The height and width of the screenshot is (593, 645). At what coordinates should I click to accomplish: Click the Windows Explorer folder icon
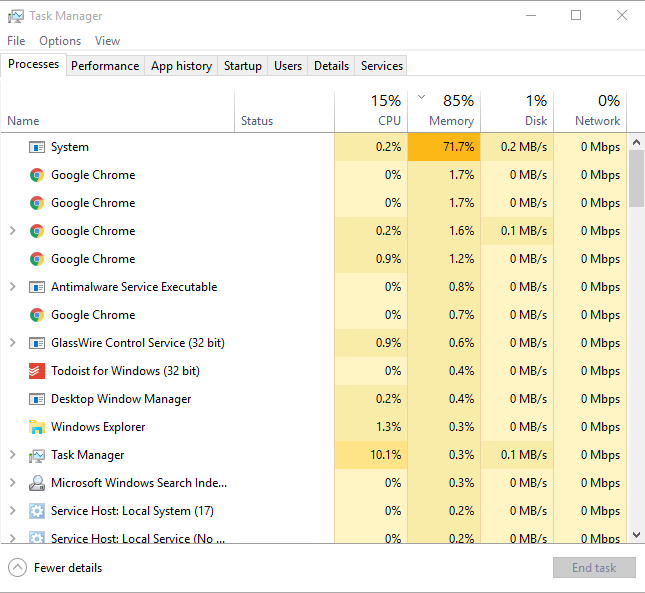pos(37,427)
